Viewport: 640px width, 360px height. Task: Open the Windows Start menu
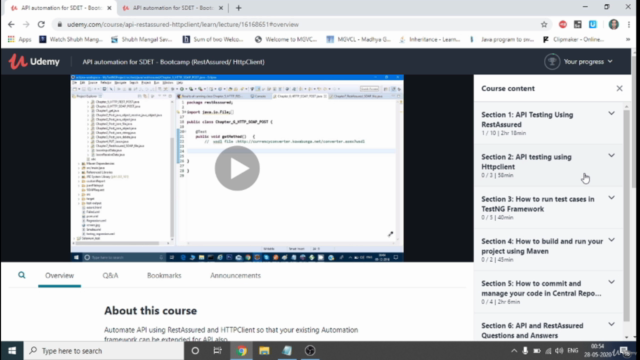12,351
